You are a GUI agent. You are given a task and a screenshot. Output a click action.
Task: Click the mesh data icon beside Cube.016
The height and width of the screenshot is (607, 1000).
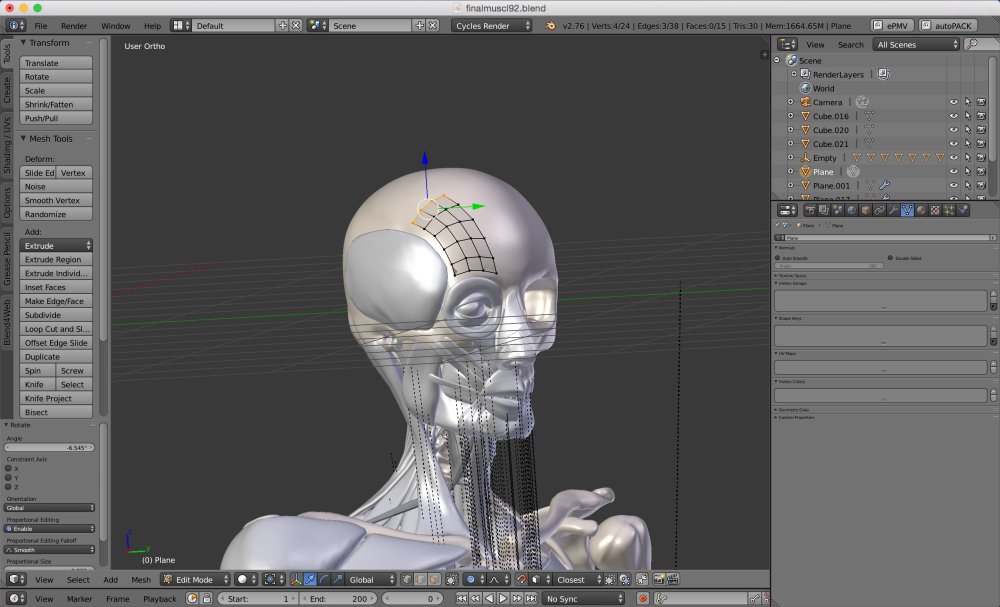pyautogui.click(x=869, y=116)
